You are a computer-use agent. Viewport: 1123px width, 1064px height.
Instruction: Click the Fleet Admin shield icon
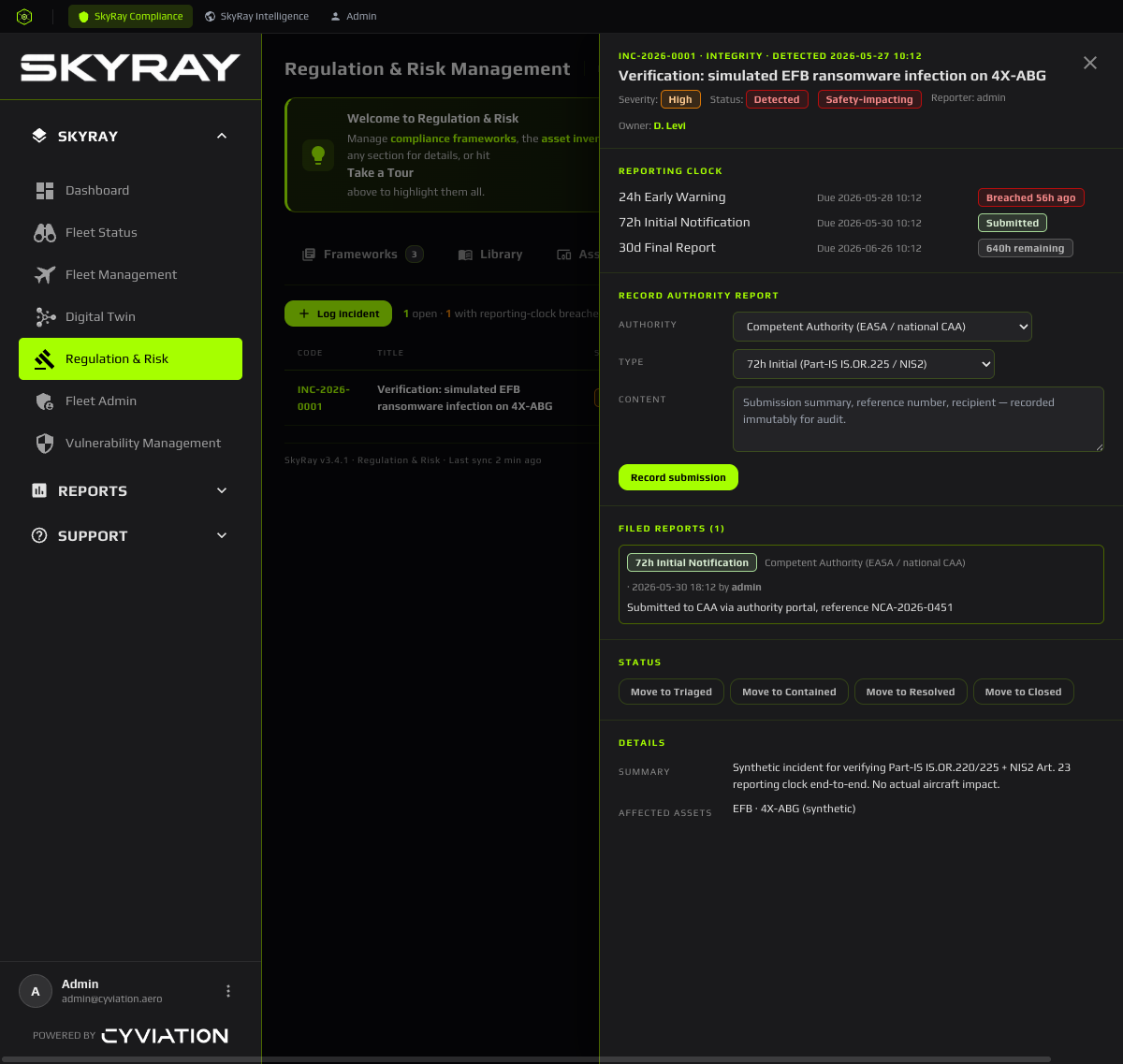click(x=45, y=401)
